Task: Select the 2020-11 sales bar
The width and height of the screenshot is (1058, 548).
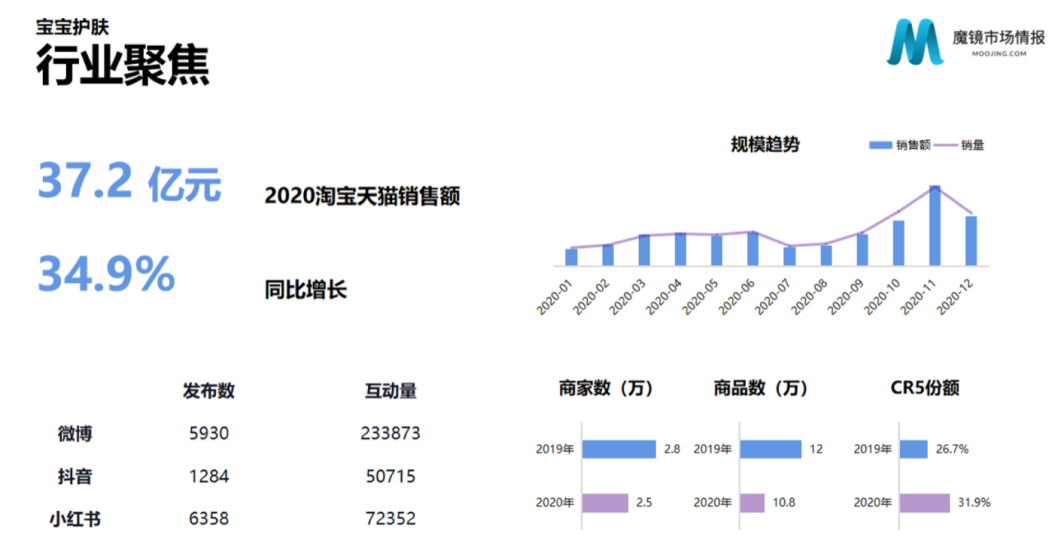Action: point(935,225)
